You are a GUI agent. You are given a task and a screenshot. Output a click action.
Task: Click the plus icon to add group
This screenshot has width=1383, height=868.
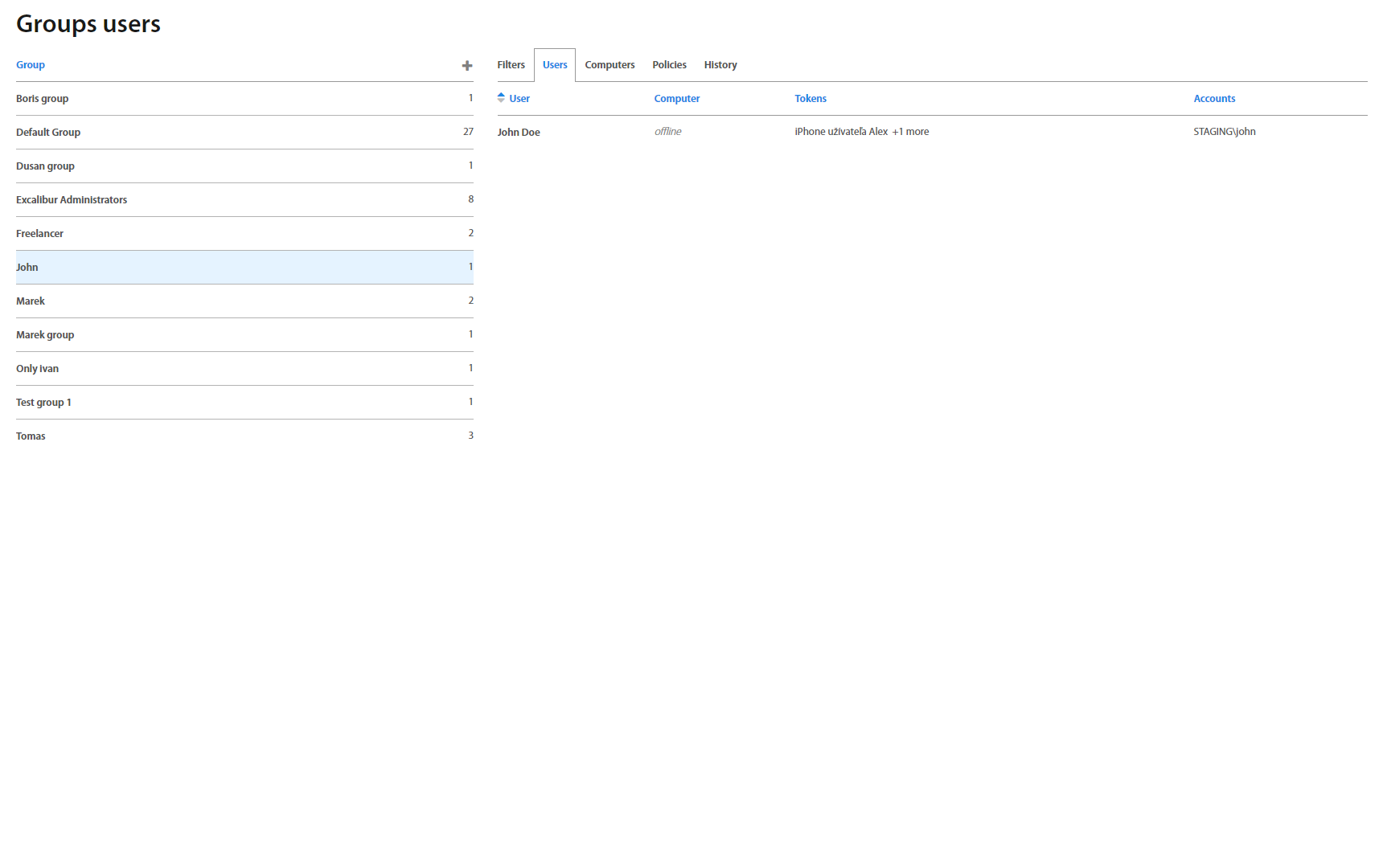(466, 66)
